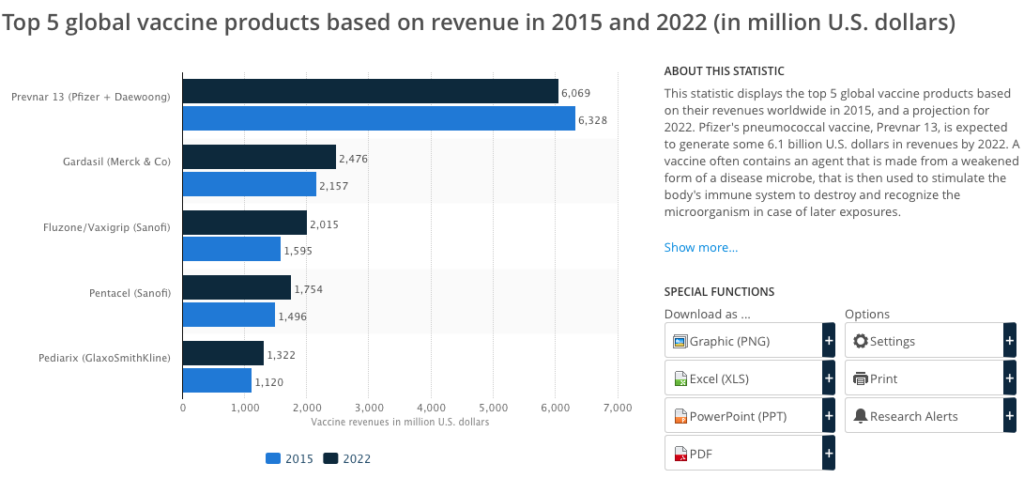Expand the plus next to PDF
The width and height of the screenshot is (1024, 494).
coord(829,453)
